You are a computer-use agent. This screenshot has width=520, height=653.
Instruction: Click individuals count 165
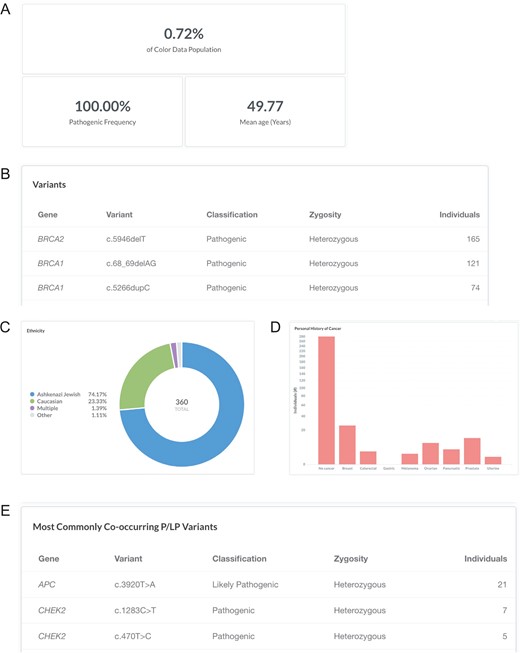(473, 239)
